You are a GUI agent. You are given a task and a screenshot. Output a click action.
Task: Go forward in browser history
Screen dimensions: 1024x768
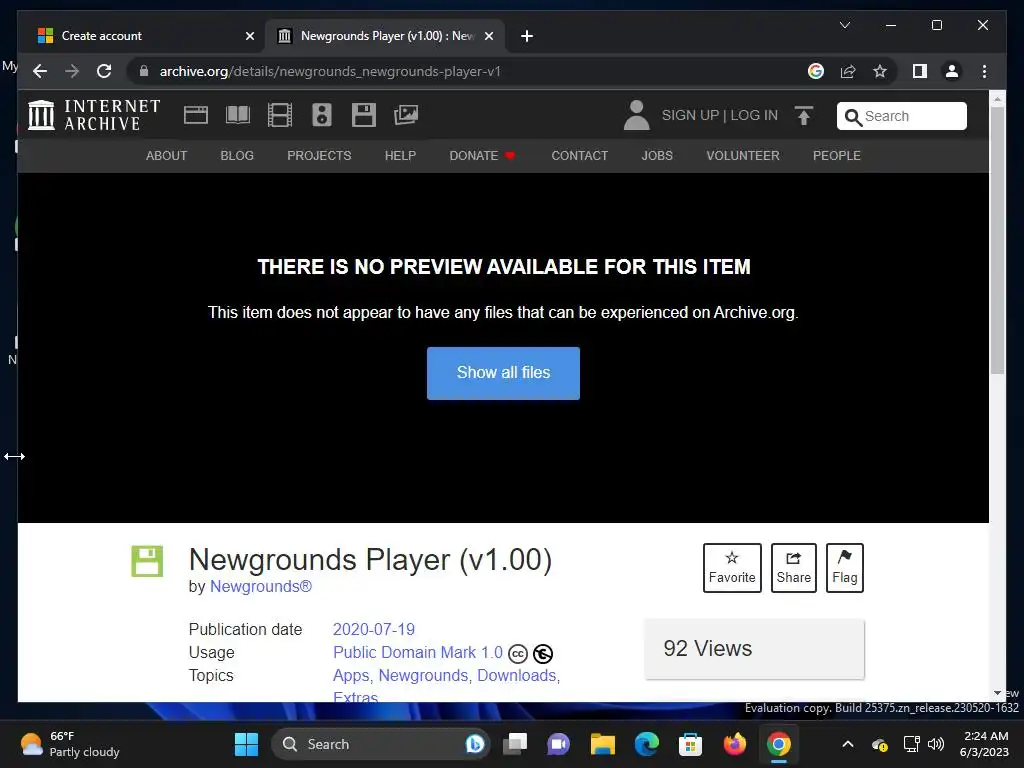[x=72, y=71]
